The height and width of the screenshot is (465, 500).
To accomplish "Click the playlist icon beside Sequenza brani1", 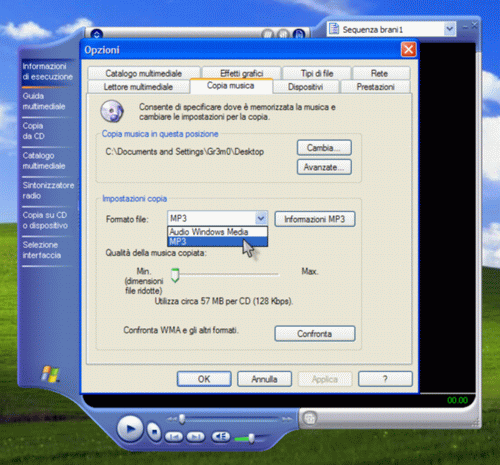I will point(334,29).
